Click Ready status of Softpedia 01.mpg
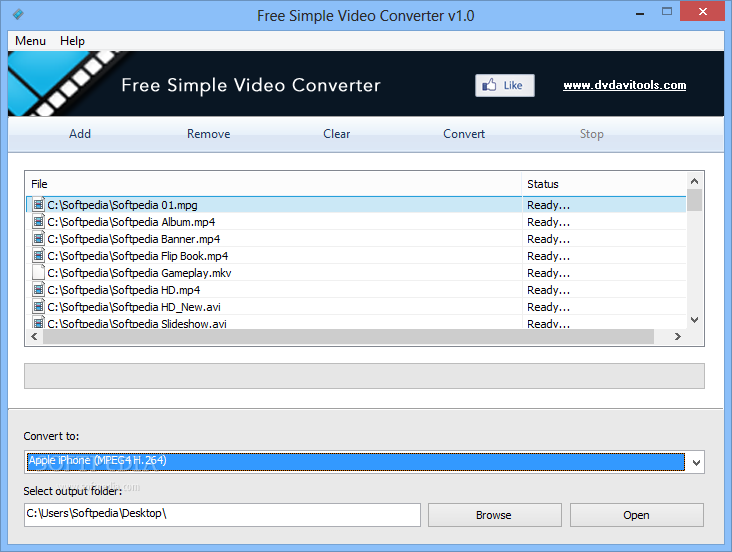732x552 pixels. [549, 205]
